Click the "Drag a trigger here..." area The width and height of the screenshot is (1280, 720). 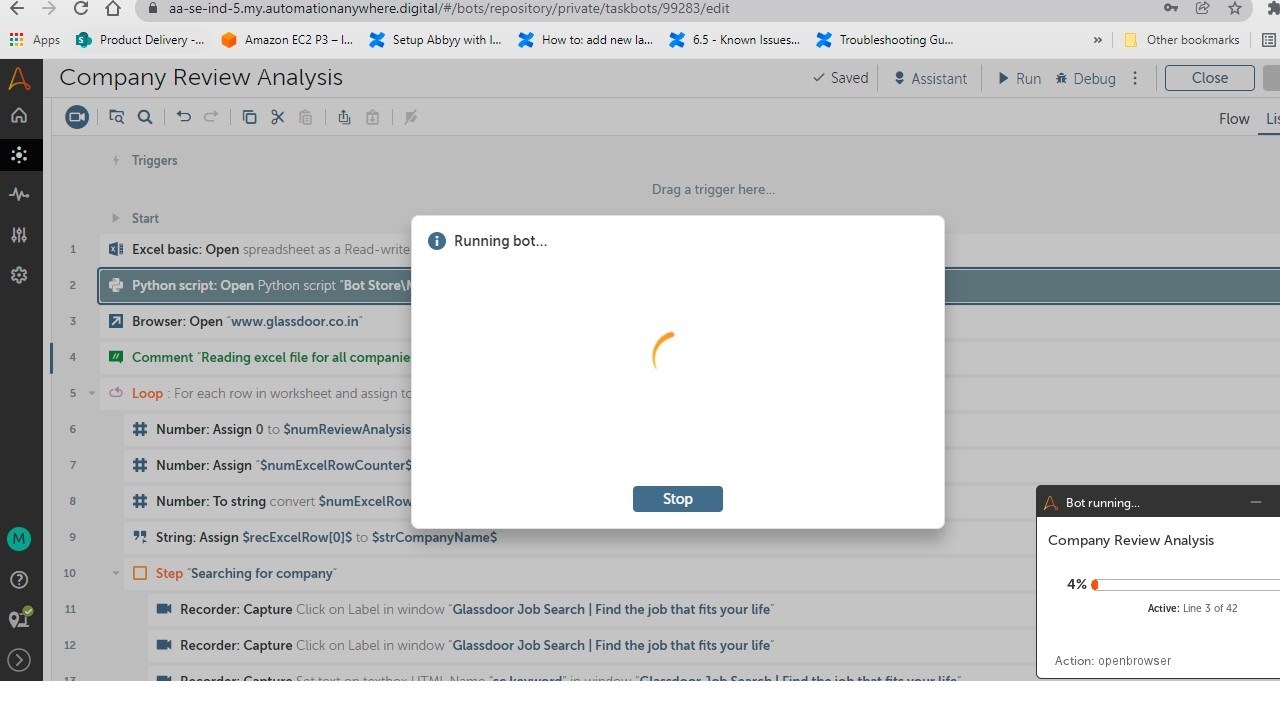[x=713, y=189]
